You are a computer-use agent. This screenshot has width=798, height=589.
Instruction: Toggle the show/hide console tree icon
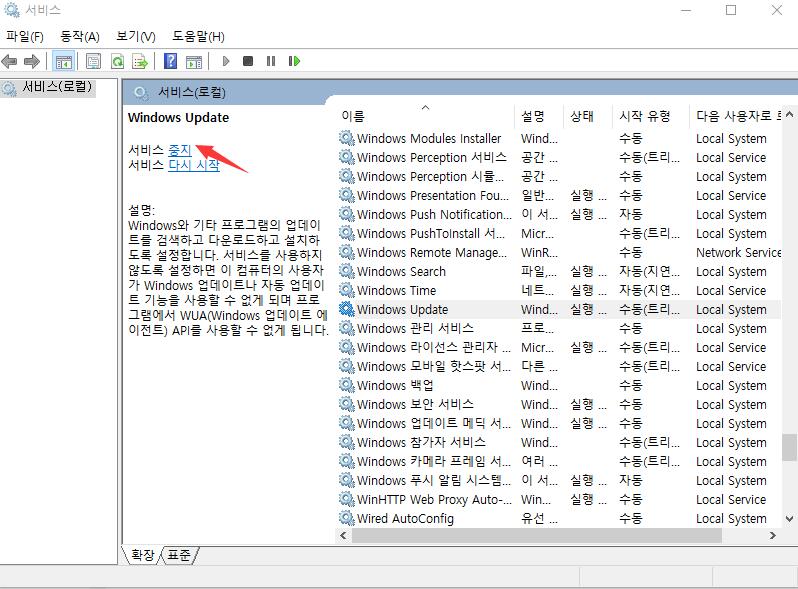64,61
